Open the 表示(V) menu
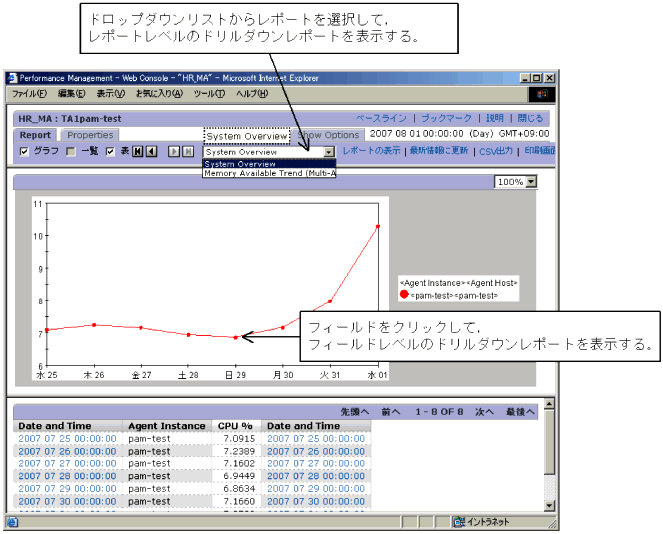 111,94
